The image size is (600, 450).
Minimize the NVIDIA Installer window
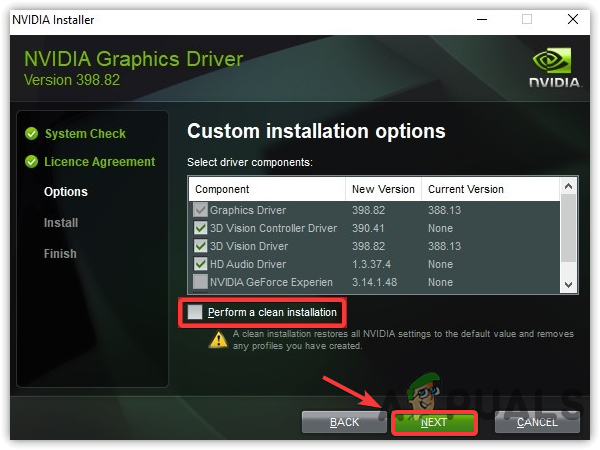tap(482, 19)
